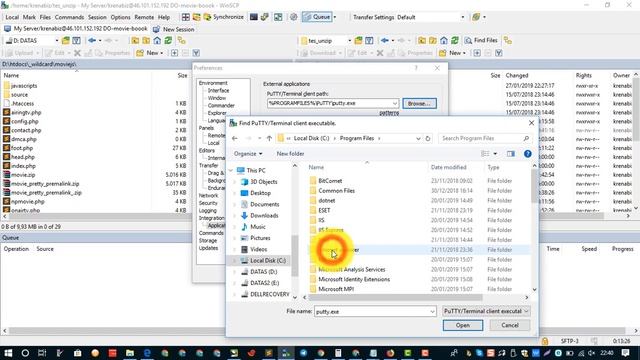Click the Open button

462,325
